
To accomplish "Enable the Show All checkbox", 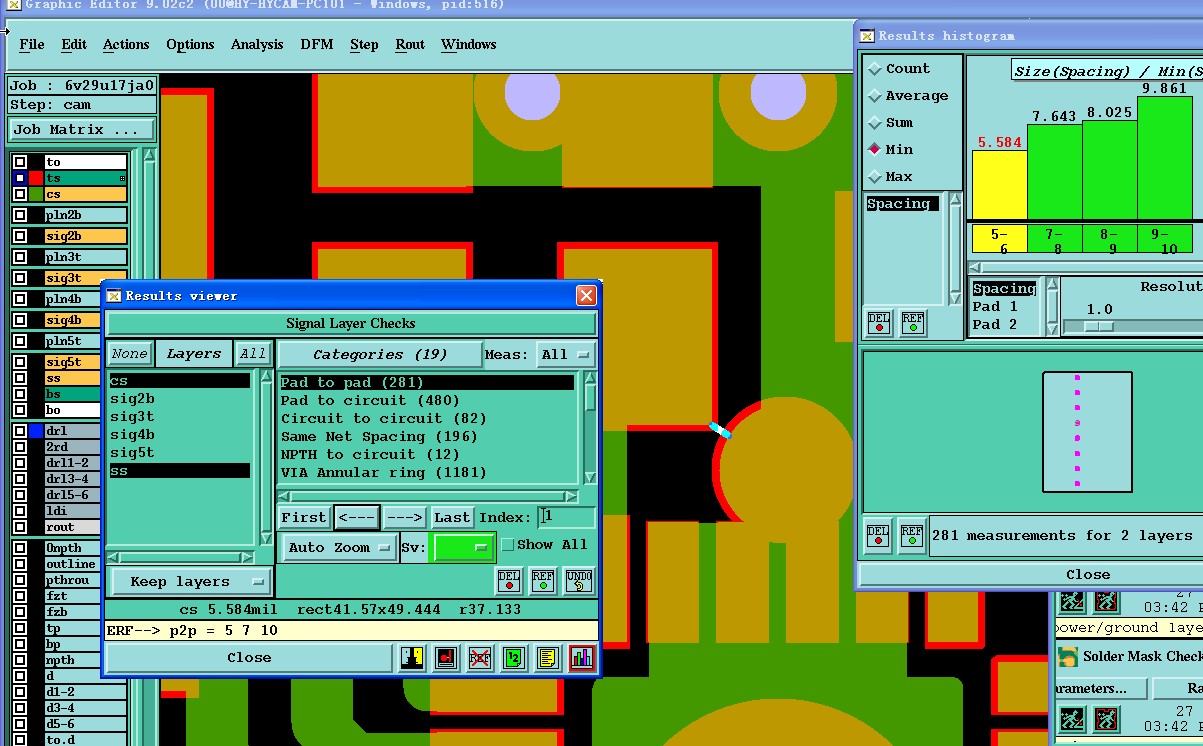I will tap(507, 545).
